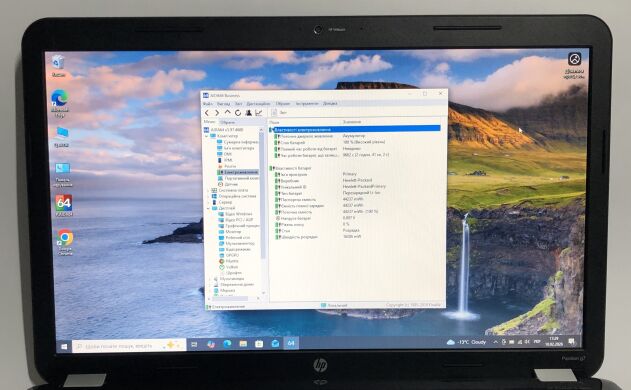This screenshot has width=631, height=390.
Task: Refresh the AIDA64 page with the circular arrow
Action: [x=238, y=113]
